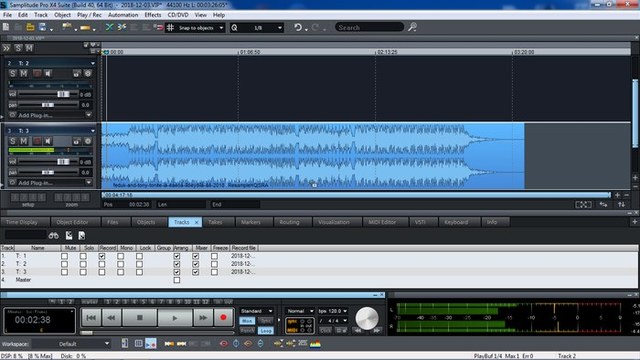640x360 pixels.
Task: Solo track T: 2
Action: (x=13, y=73)
